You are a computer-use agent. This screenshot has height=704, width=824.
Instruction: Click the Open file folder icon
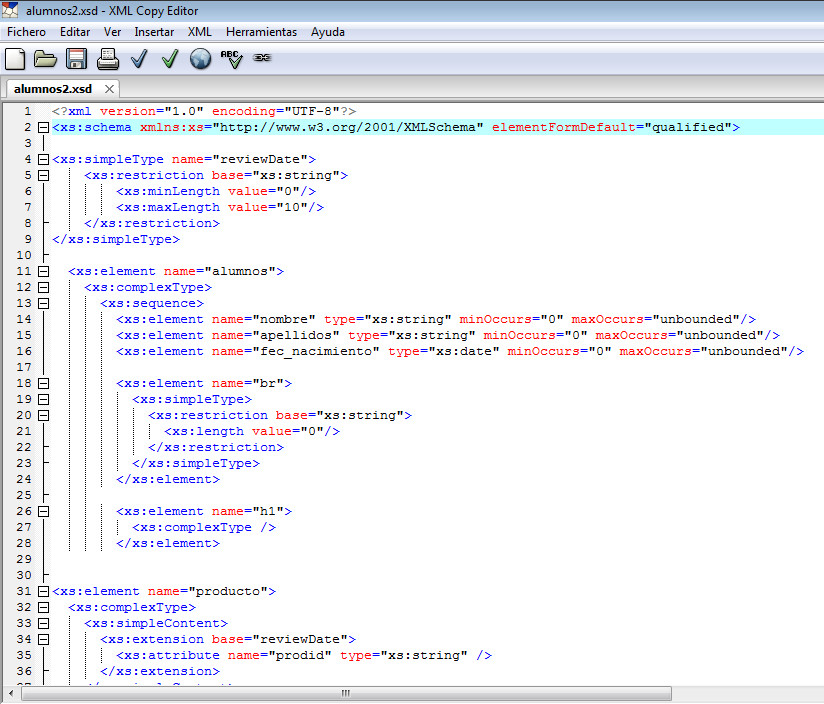[x=45, y=59]
